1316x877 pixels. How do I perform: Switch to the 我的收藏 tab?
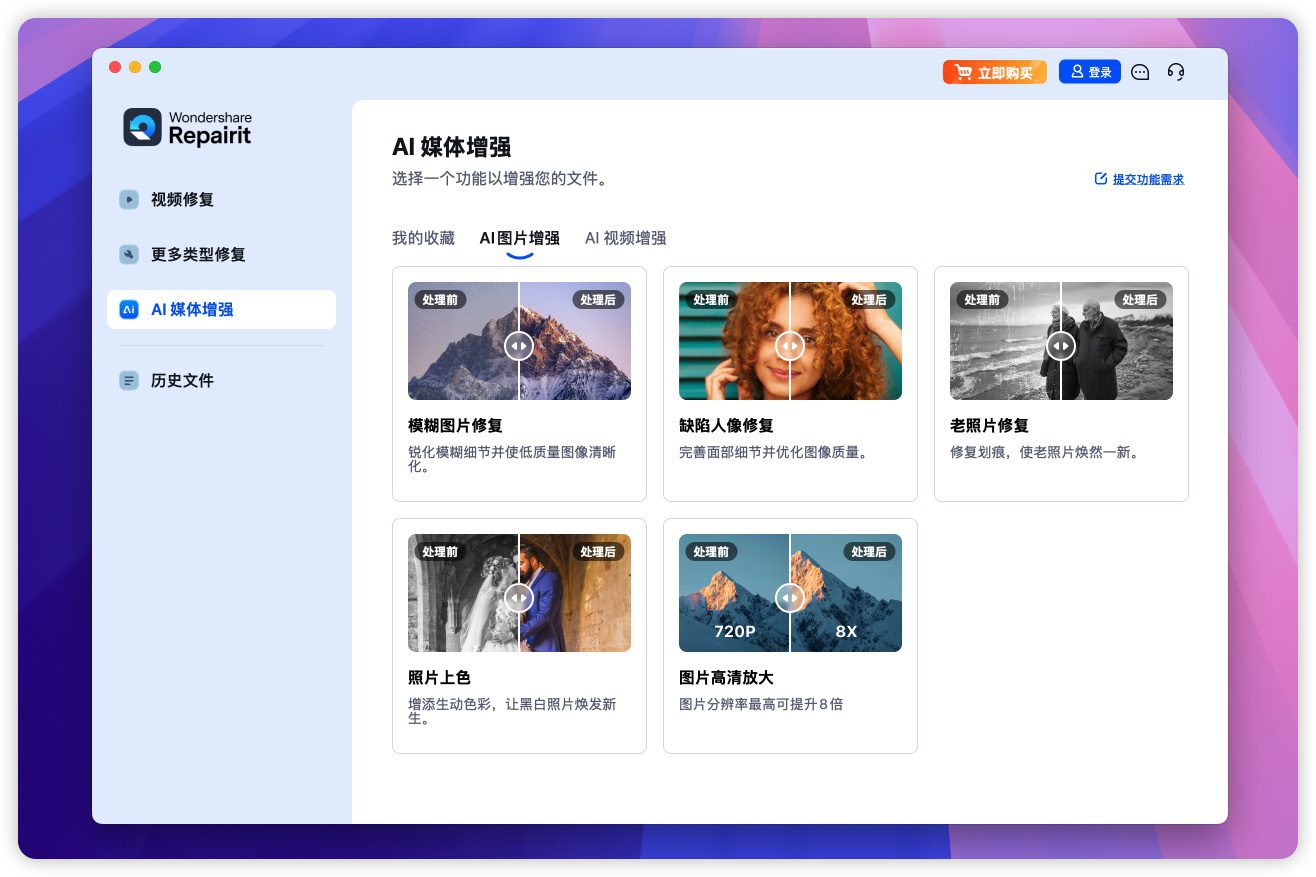[x=423, y=238]
